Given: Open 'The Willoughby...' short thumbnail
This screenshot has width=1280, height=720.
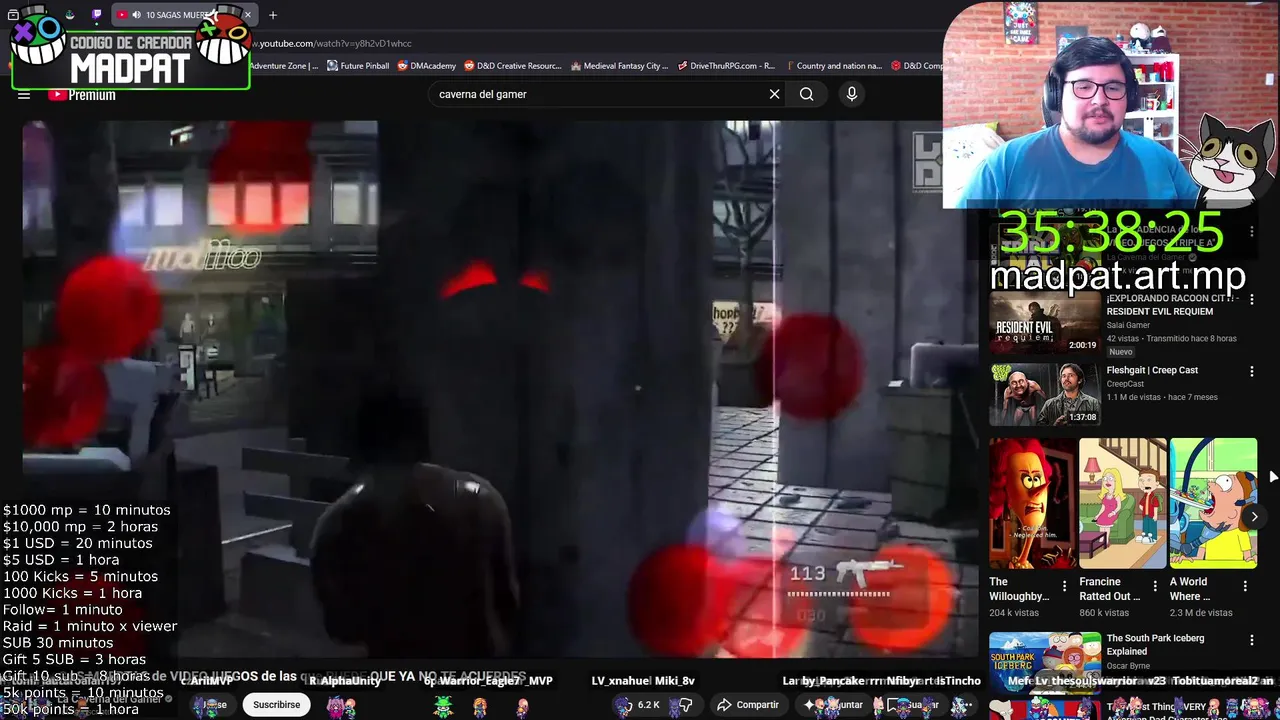Looking at the screenshot, I should point(1033,503).
